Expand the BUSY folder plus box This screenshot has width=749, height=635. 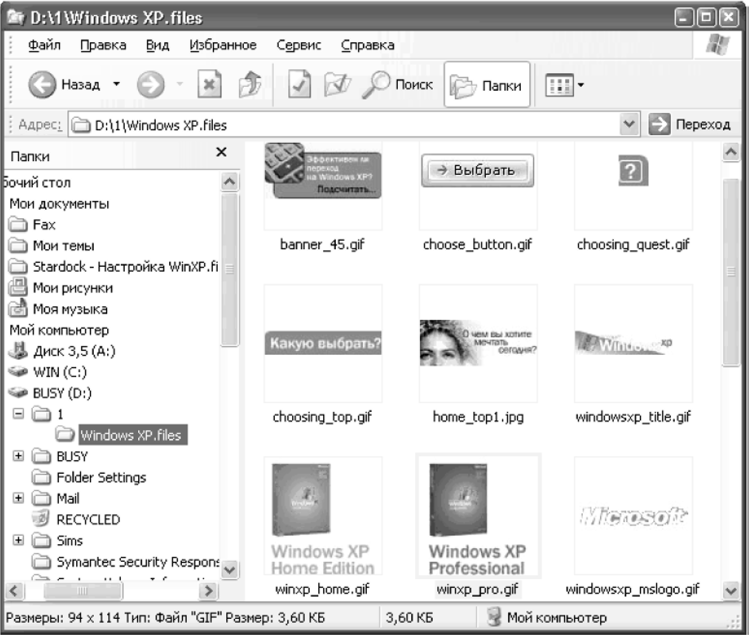tap(18, 456)
